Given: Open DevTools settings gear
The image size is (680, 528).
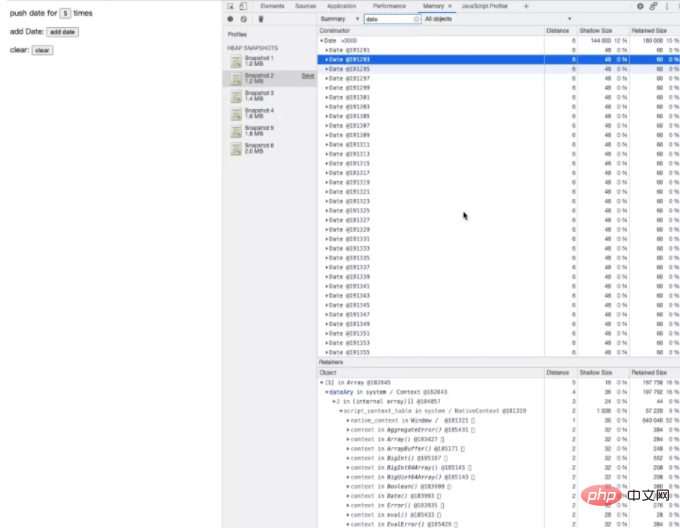Looking at the screenshot, I should 640,6.
